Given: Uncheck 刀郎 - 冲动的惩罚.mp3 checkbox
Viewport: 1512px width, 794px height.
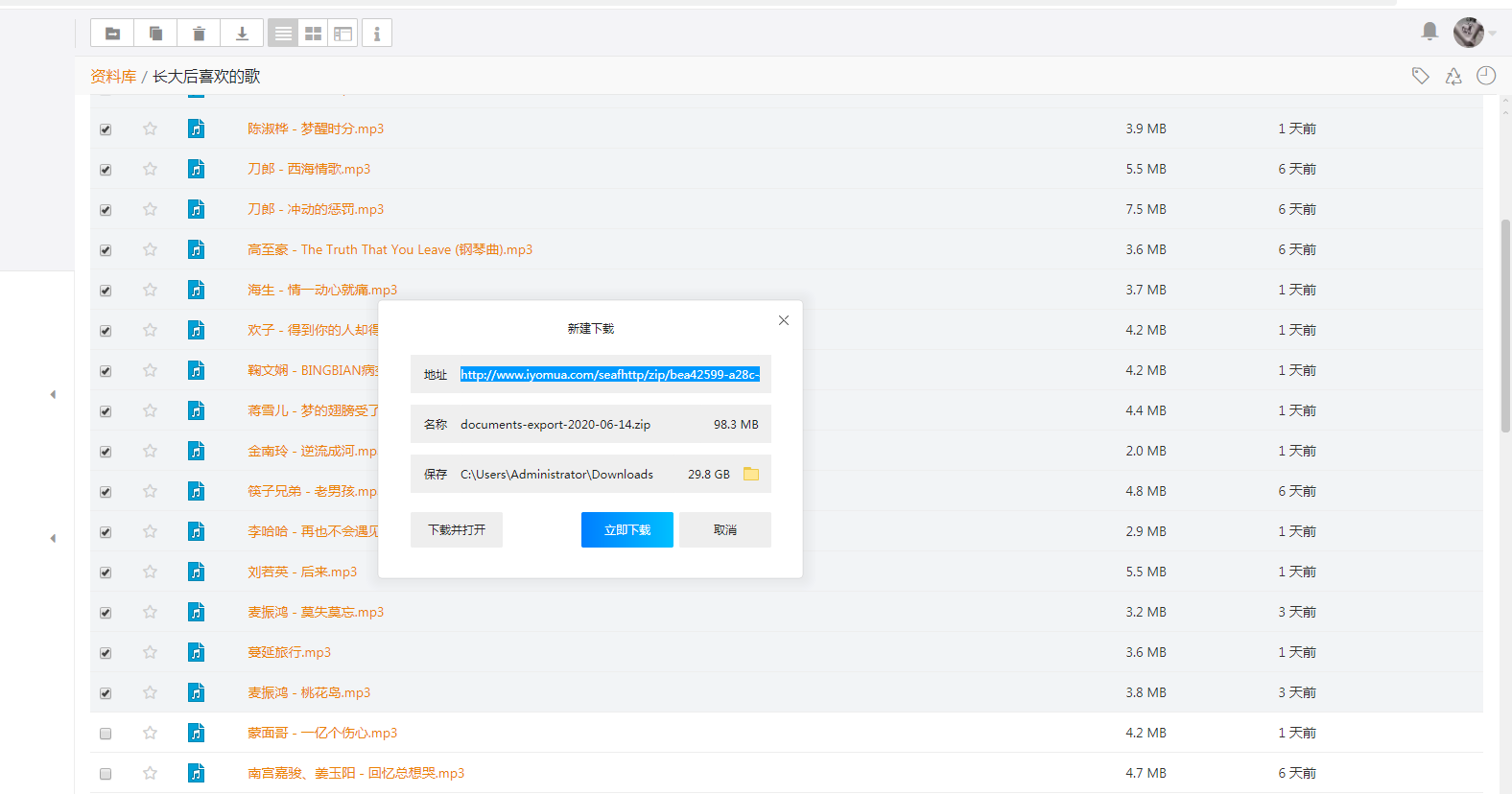Looking at the screenshot, I should pos(106,210).
